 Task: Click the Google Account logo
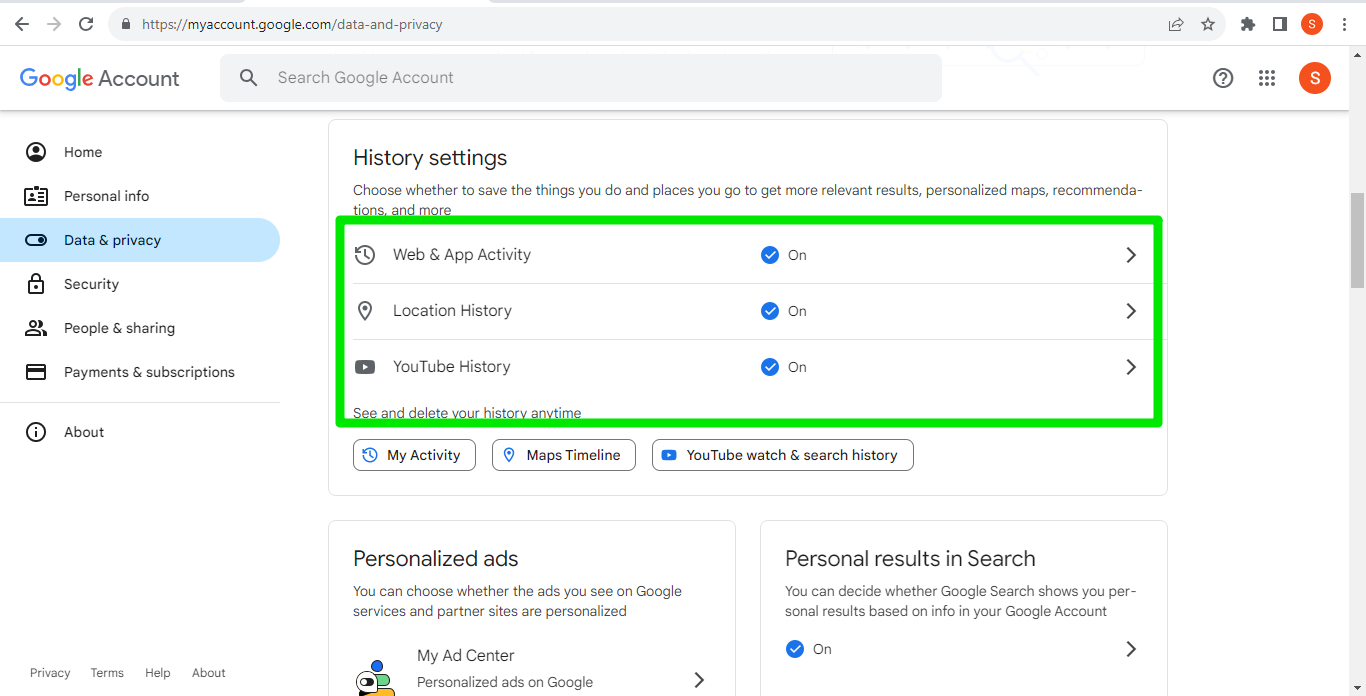click(x=99, y=78)
